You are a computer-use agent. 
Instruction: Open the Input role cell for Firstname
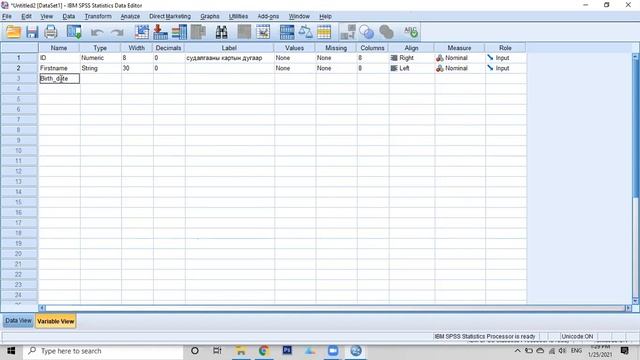tap(505, 68)
